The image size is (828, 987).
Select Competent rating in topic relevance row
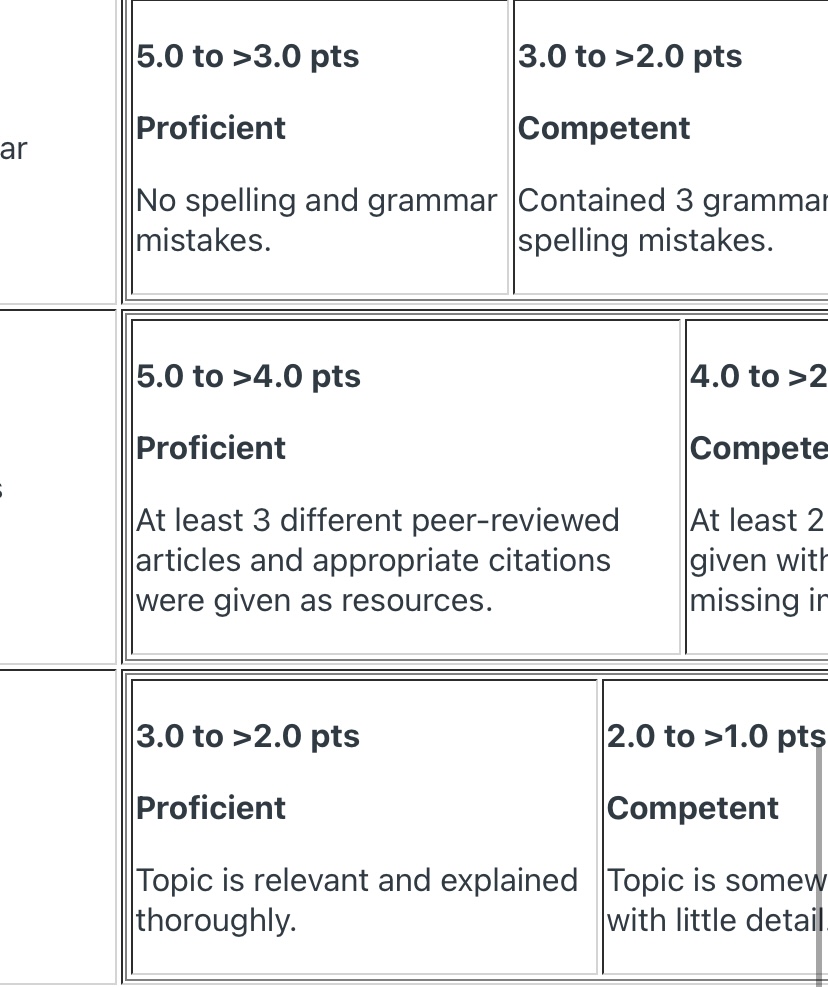point(692,808)
